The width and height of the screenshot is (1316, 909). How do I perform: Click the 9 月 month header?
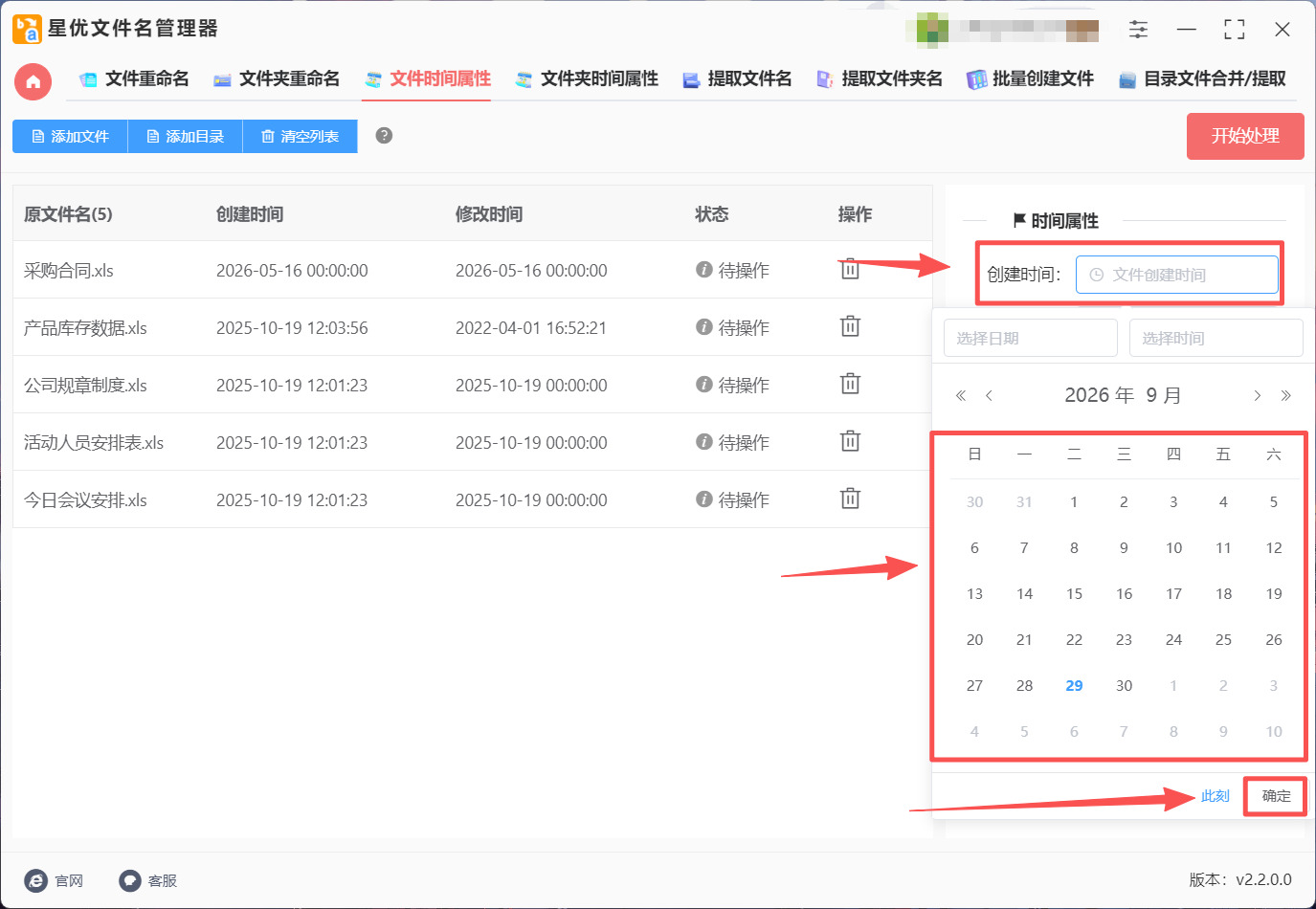[x=1163, y=395]
